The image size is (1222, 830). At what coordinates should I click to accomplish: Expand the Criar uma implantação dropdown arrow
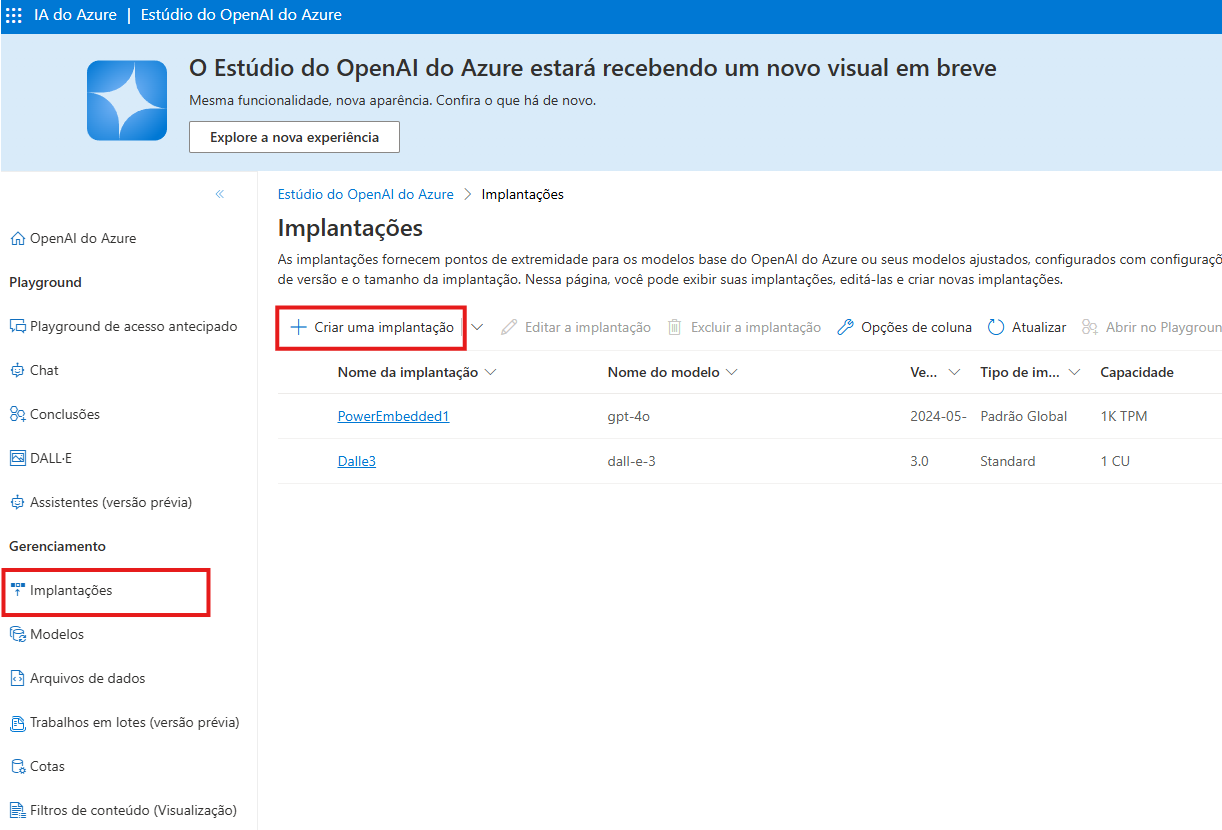click(x=477, y=327)
